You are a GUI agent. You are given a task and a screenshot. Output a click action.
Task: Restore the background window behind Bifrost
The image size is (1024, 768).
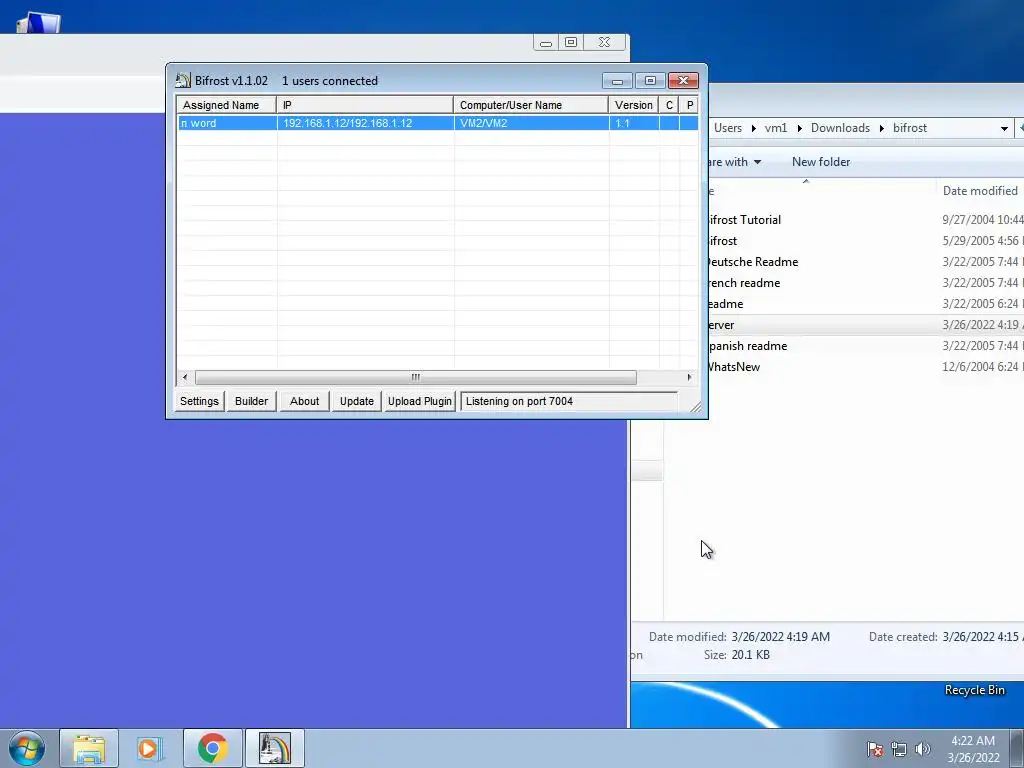click(571, 42)
